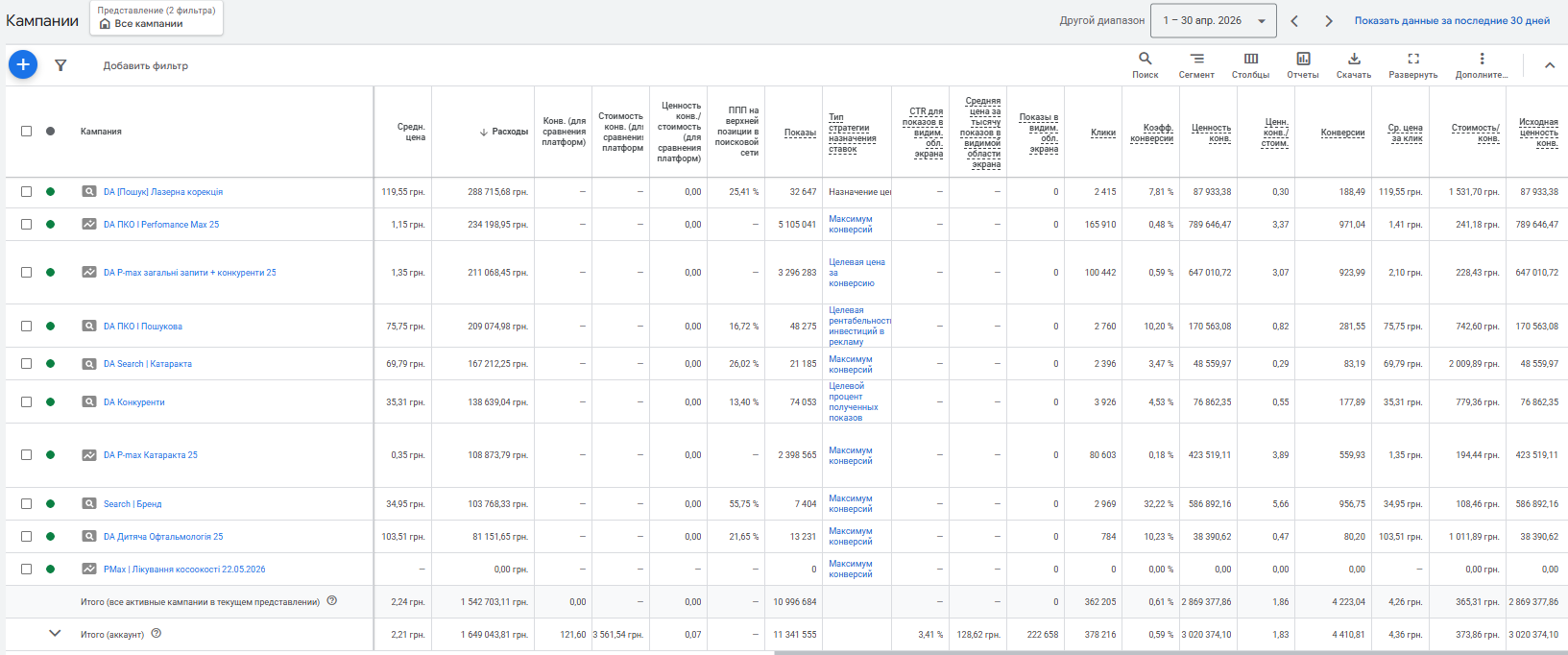
Task: Tick checkbox for DA P-max загальні запити + конкуренти 25
Action: (x=26, y=273)
